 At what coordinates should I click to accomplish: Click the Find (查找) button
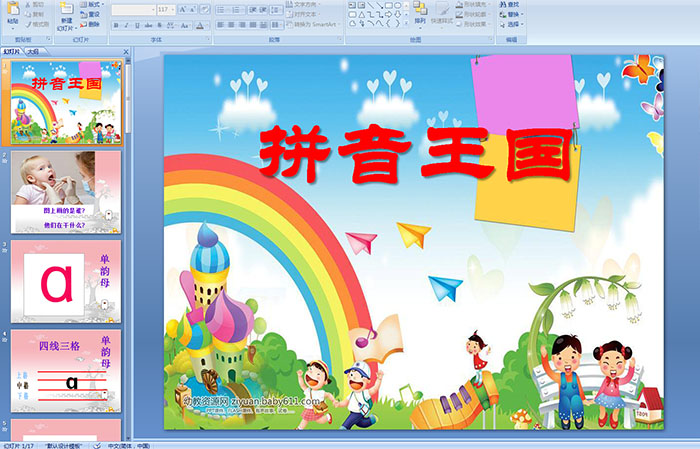(510, 4)
